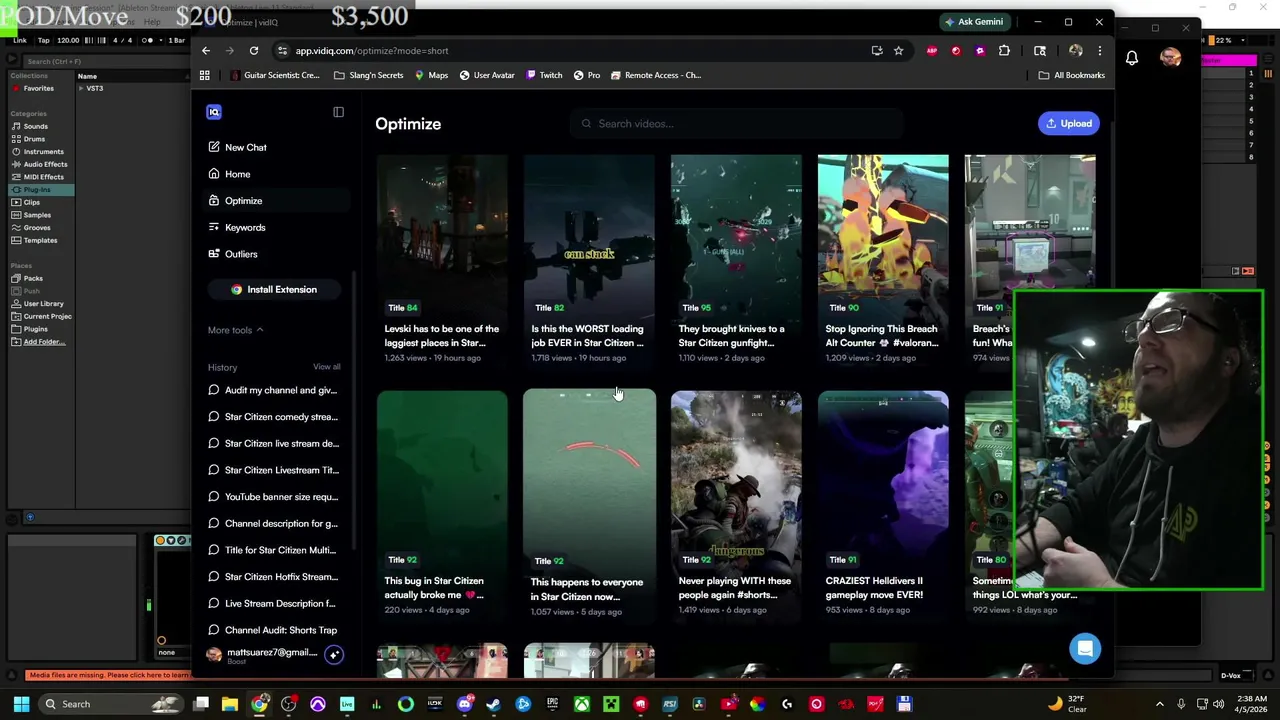Click Title 95 score badge on knives video
This screenshot has width=1280, height=720.
coord(695,308)
